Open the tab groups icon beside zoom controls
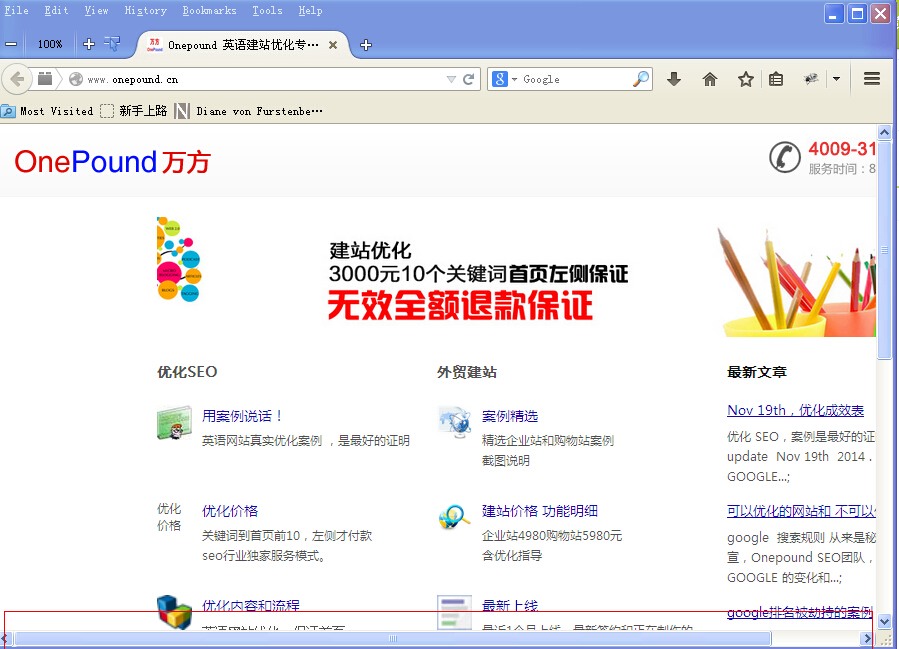The width and height of the screenshot is (899, 649). (x=112, y=44)
